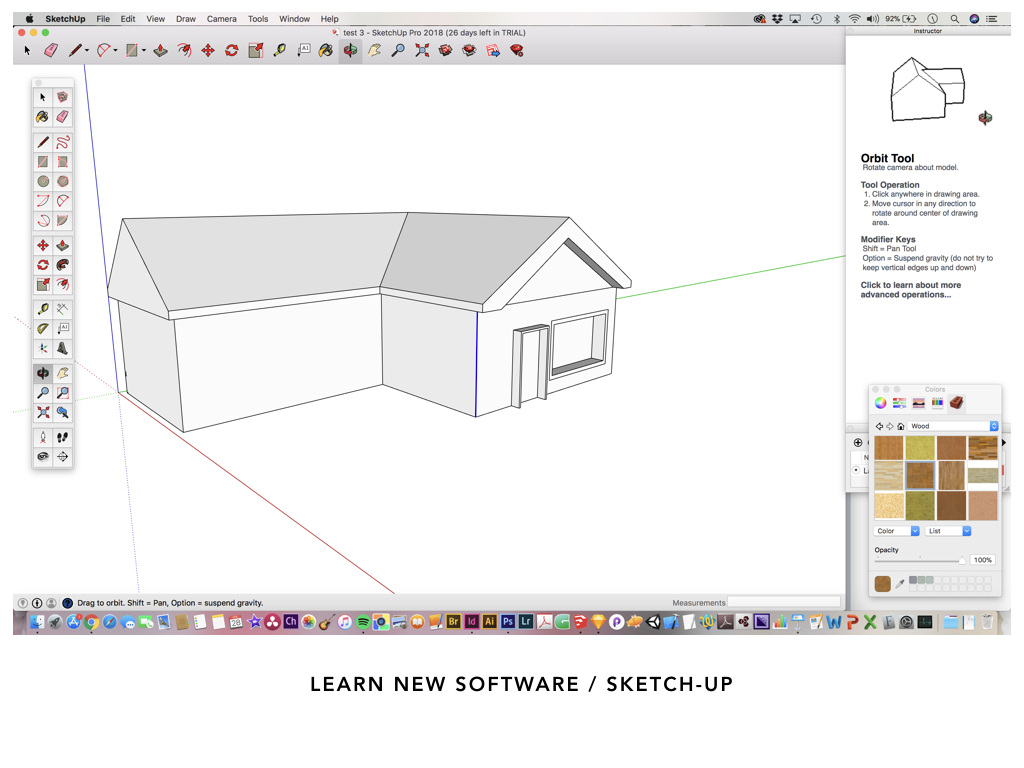Select the Circle tool in the floating palette
The image size is (1024, 768).
point(43,182)
